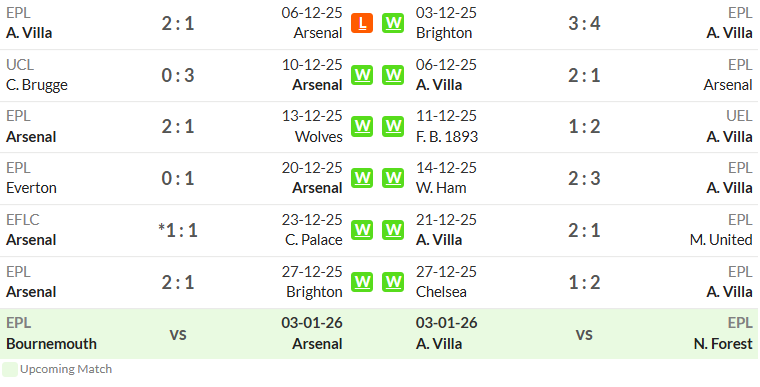Open the *1:1 EFLC score
The image size is (760, 387).
coord(178,230)
